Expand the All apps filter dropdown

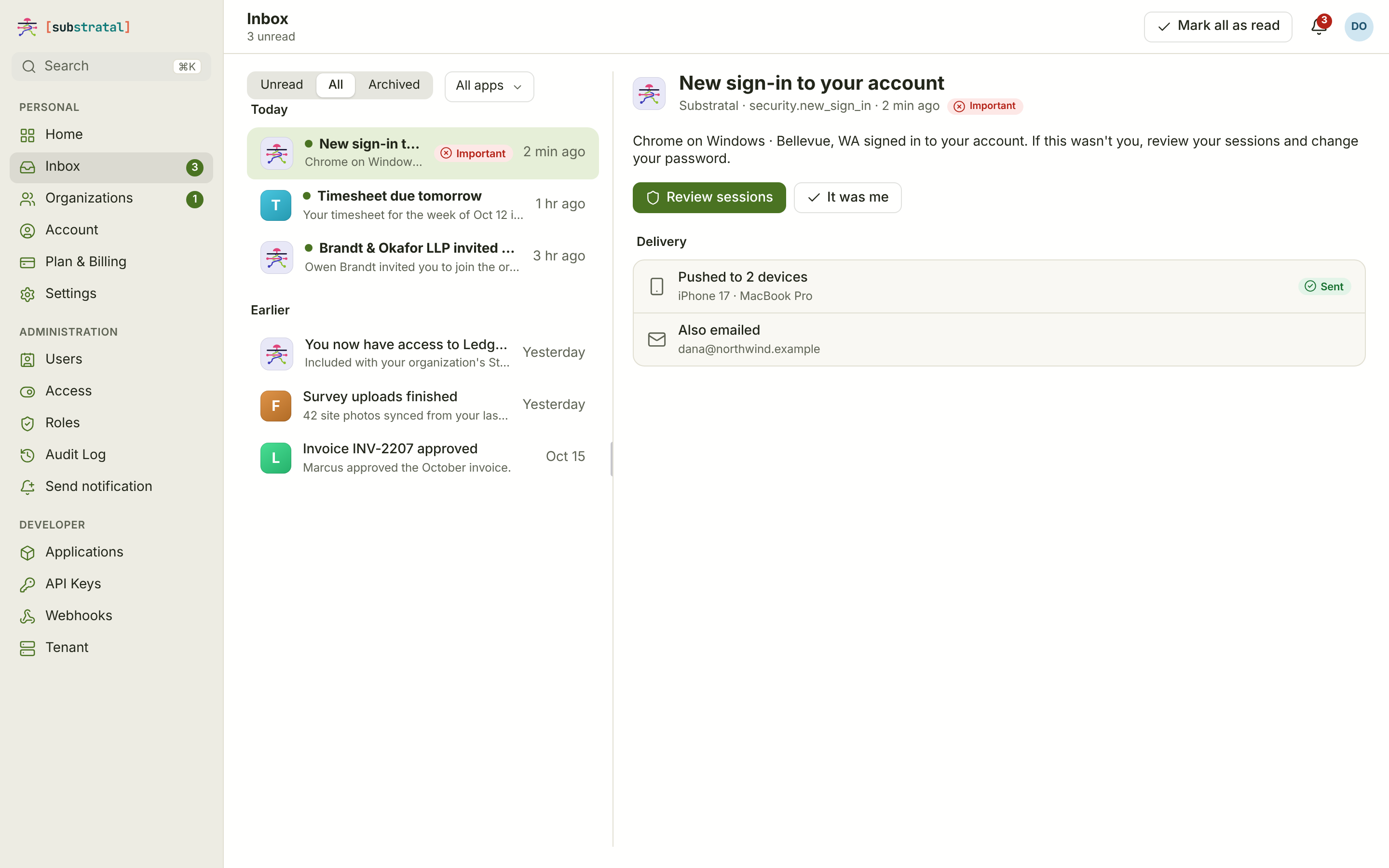[489, 86]
